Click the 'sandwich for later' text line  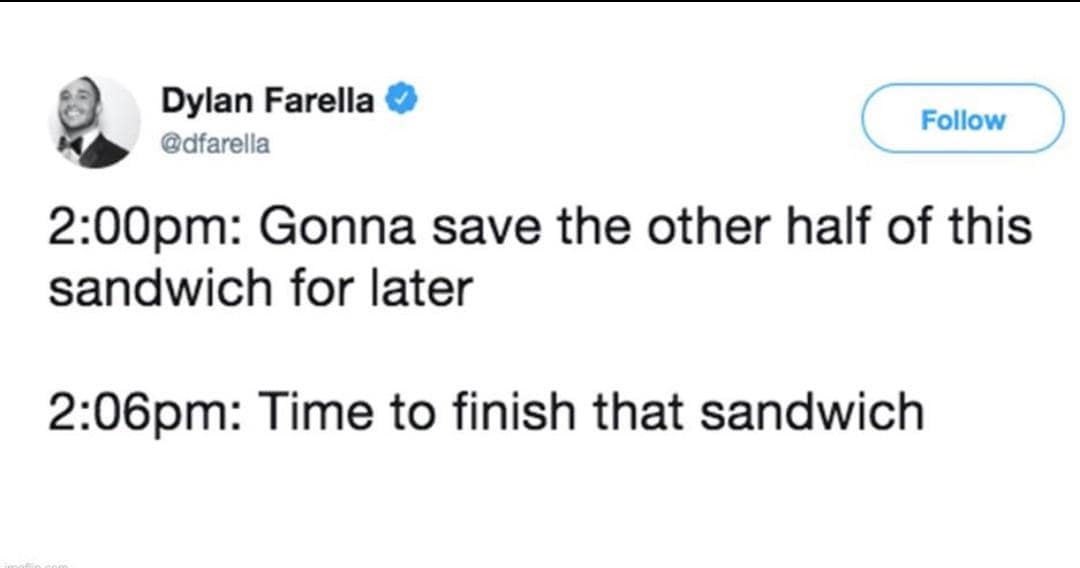pyautogui.click(x=260, y=289)
